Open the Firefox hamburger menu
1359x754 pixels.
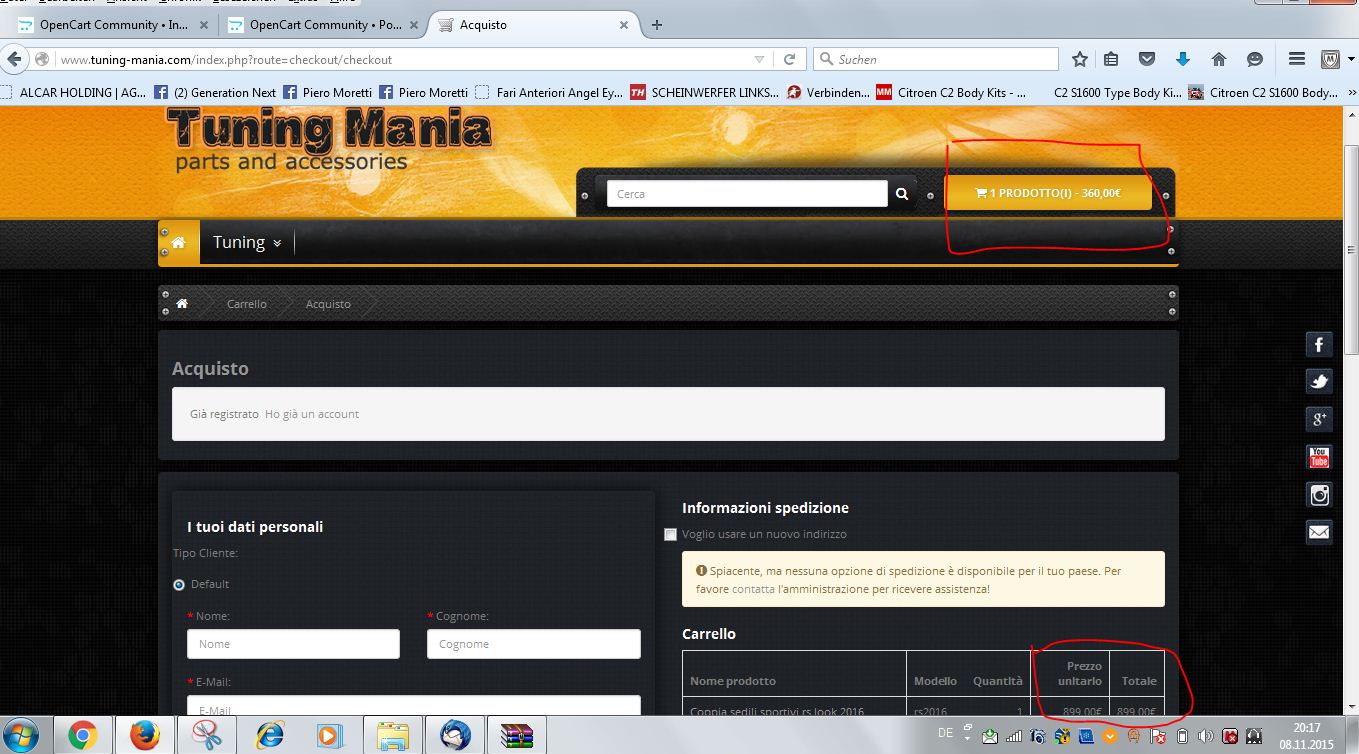pyautogui.click(x=1297, y=59)
